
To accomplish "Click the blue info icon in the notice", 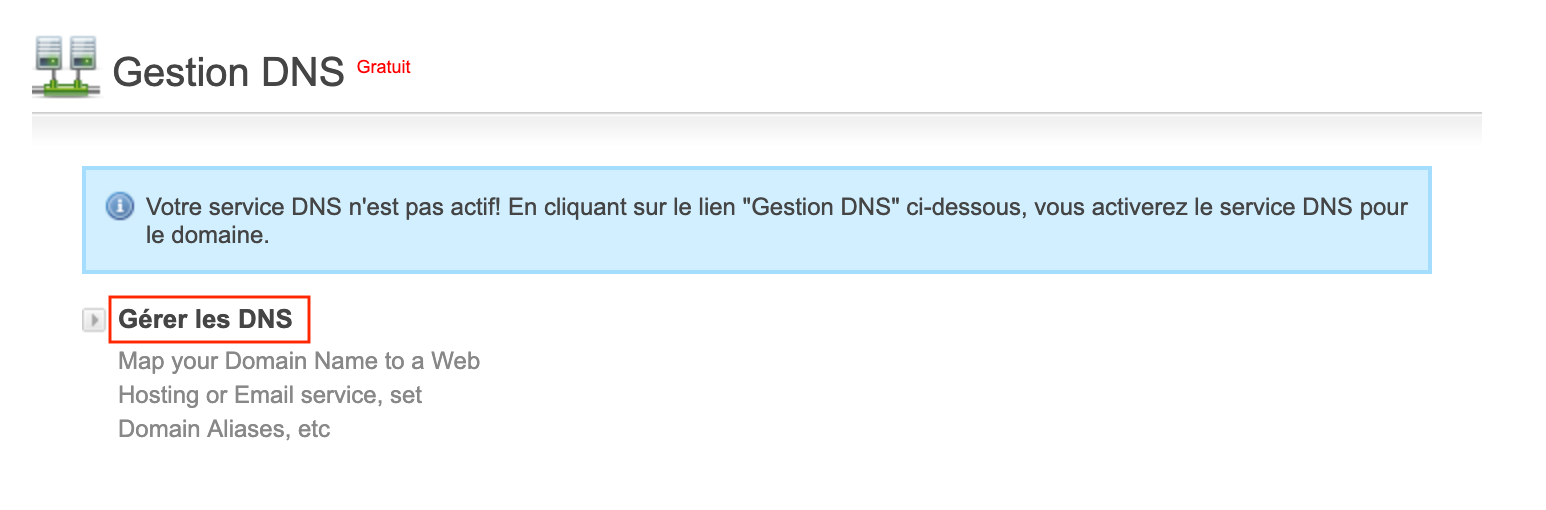I will pos(120,207).
